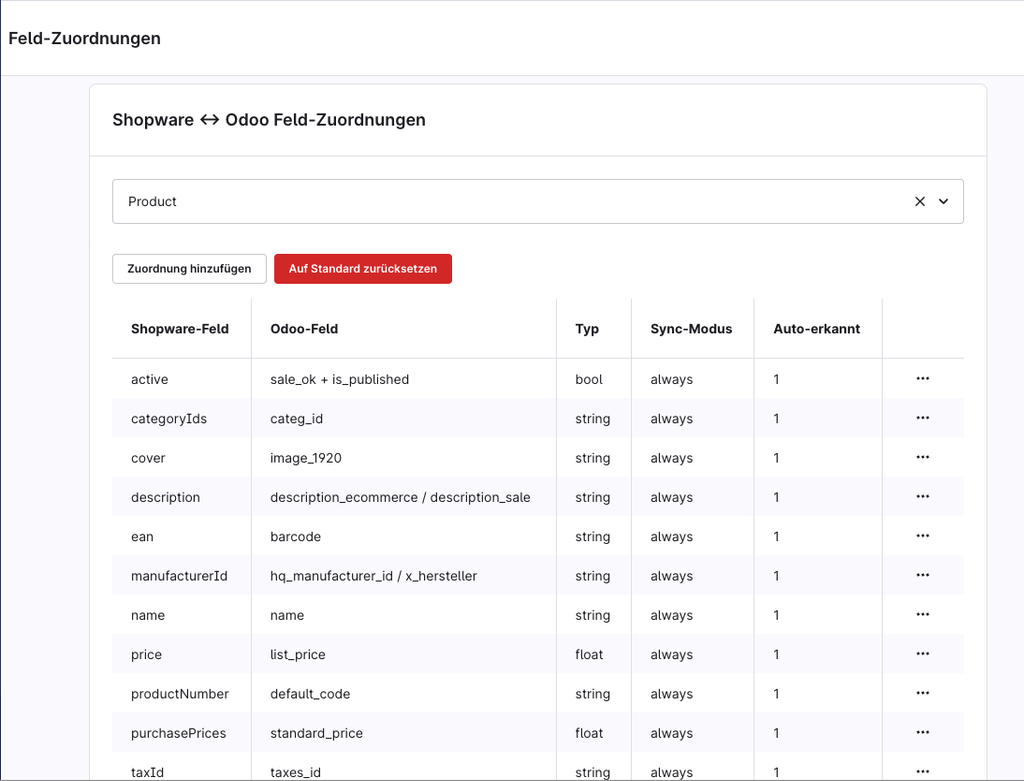1024x781 pixels.
Task: Clear the Product selection with X
Action: coord(920,201)
